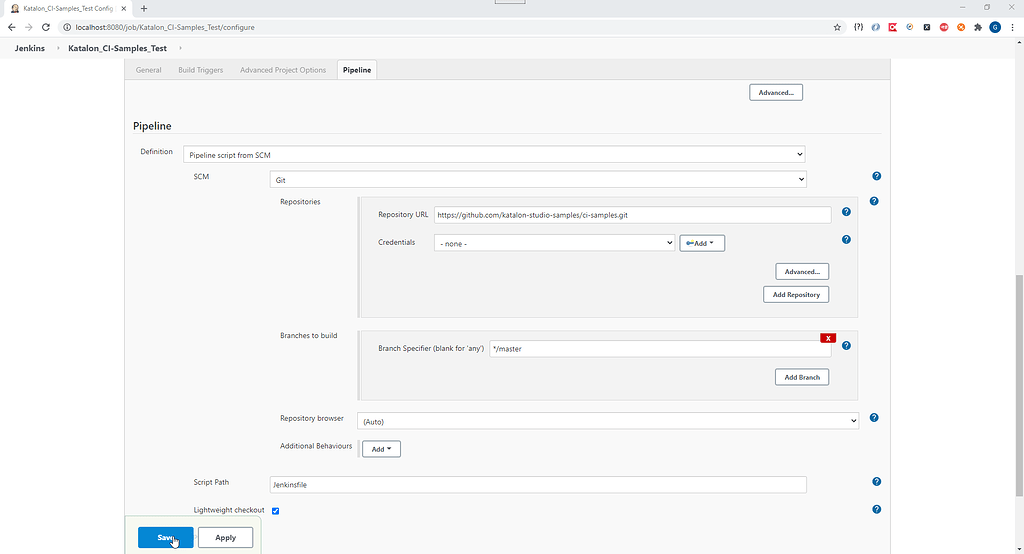Viewport: 1024px width, 554px height.
Task: Open help for Branch Specifier
Action: 846,346
